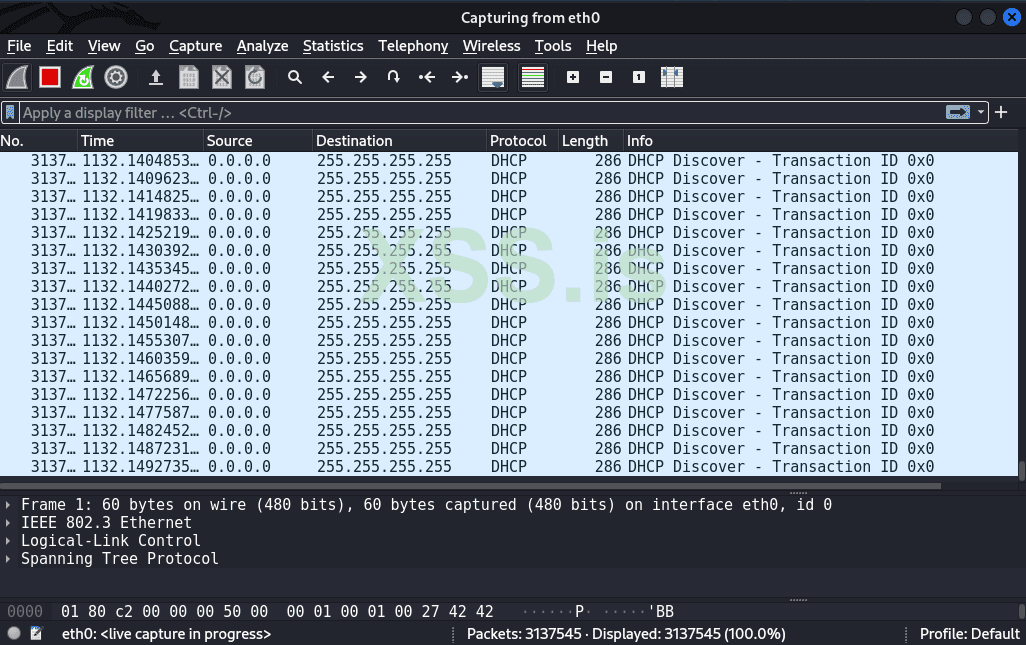The width and height of the screenshot is (1026, 645).
Task: Open the Statistics menu
Action: (x=333, y=46)
